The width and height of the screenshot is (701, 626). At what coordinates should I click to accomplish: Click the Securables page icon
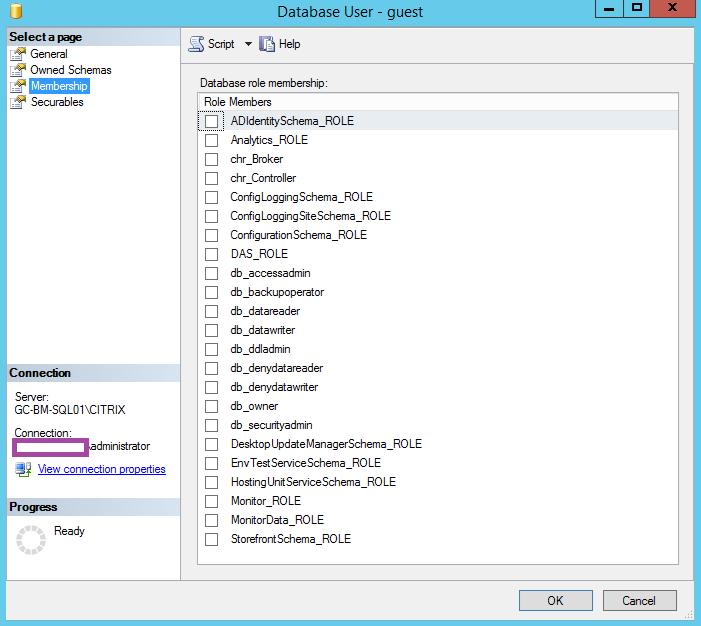pyautogui.click(x=18, y=102)
